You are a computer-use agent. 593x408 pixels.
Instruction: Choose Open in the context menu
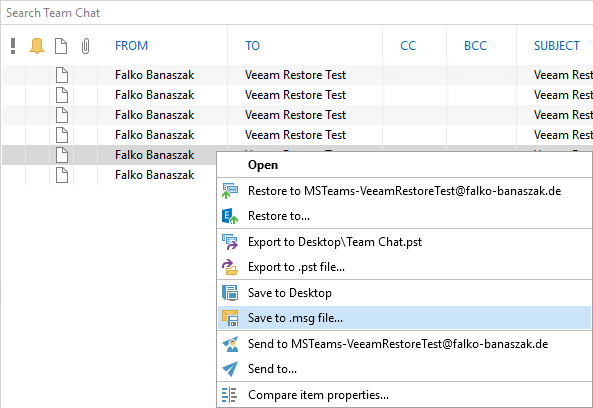pos(404,165)
